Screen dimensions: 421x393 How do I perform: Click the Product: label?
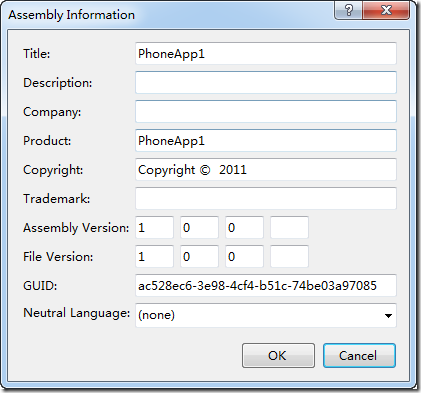click(47, 141)
